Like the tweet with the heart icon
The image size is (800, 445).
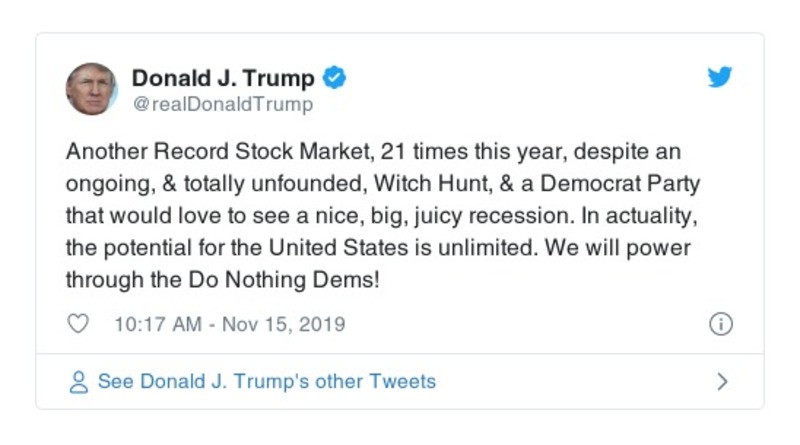[x=79, y=324]
